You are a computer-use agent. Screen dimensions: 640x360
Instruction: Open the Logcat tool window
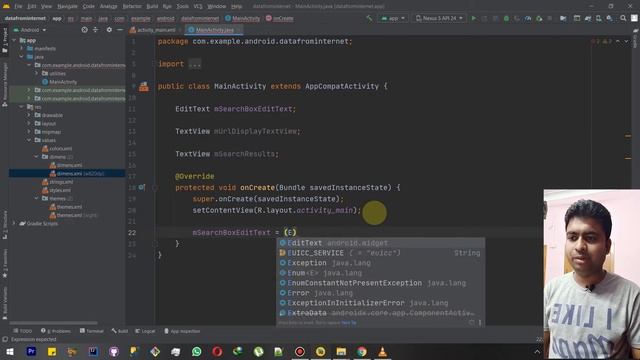pos(145,331)
